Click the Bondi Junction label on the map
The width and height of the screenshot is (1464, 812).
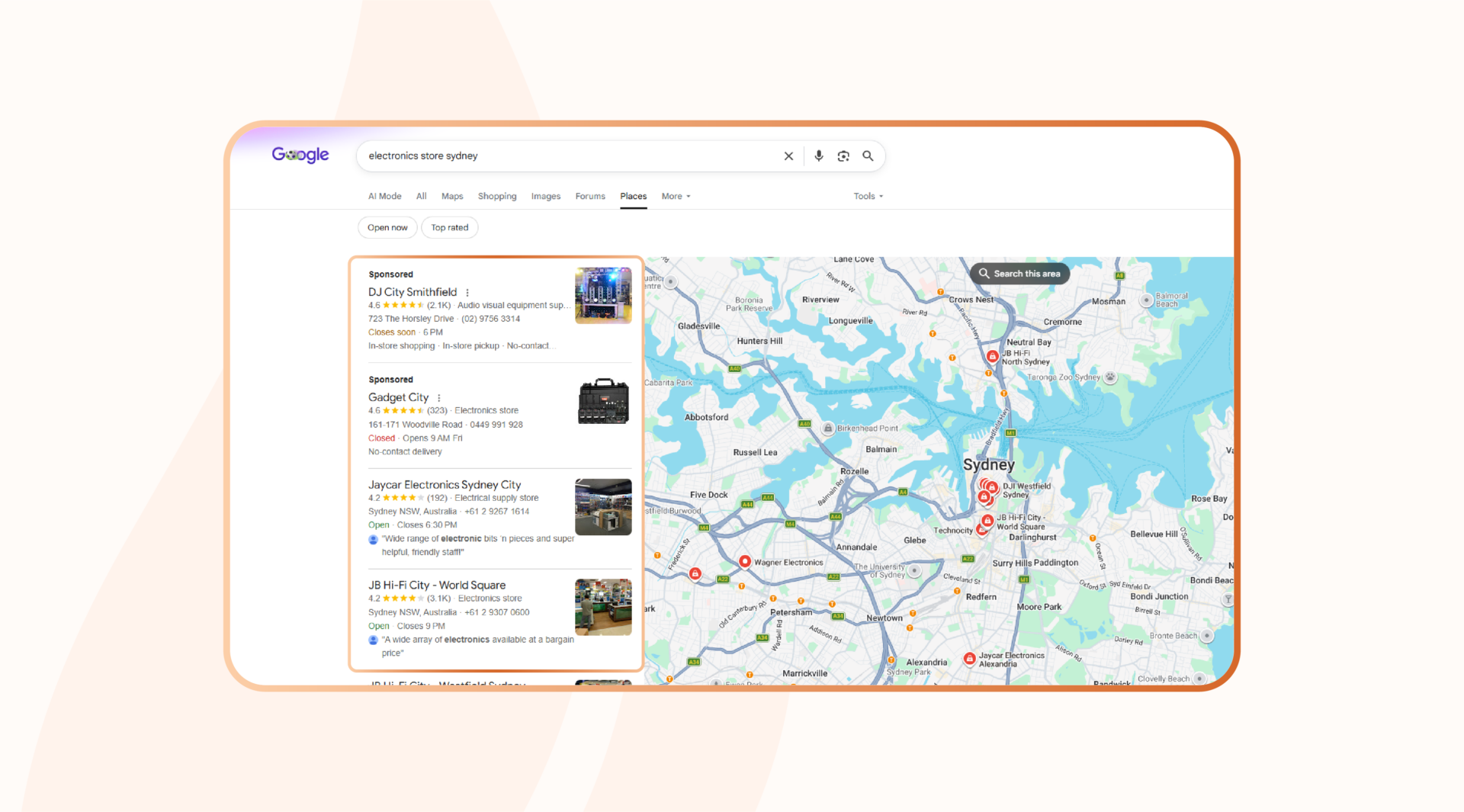(x=1159, y=597)
